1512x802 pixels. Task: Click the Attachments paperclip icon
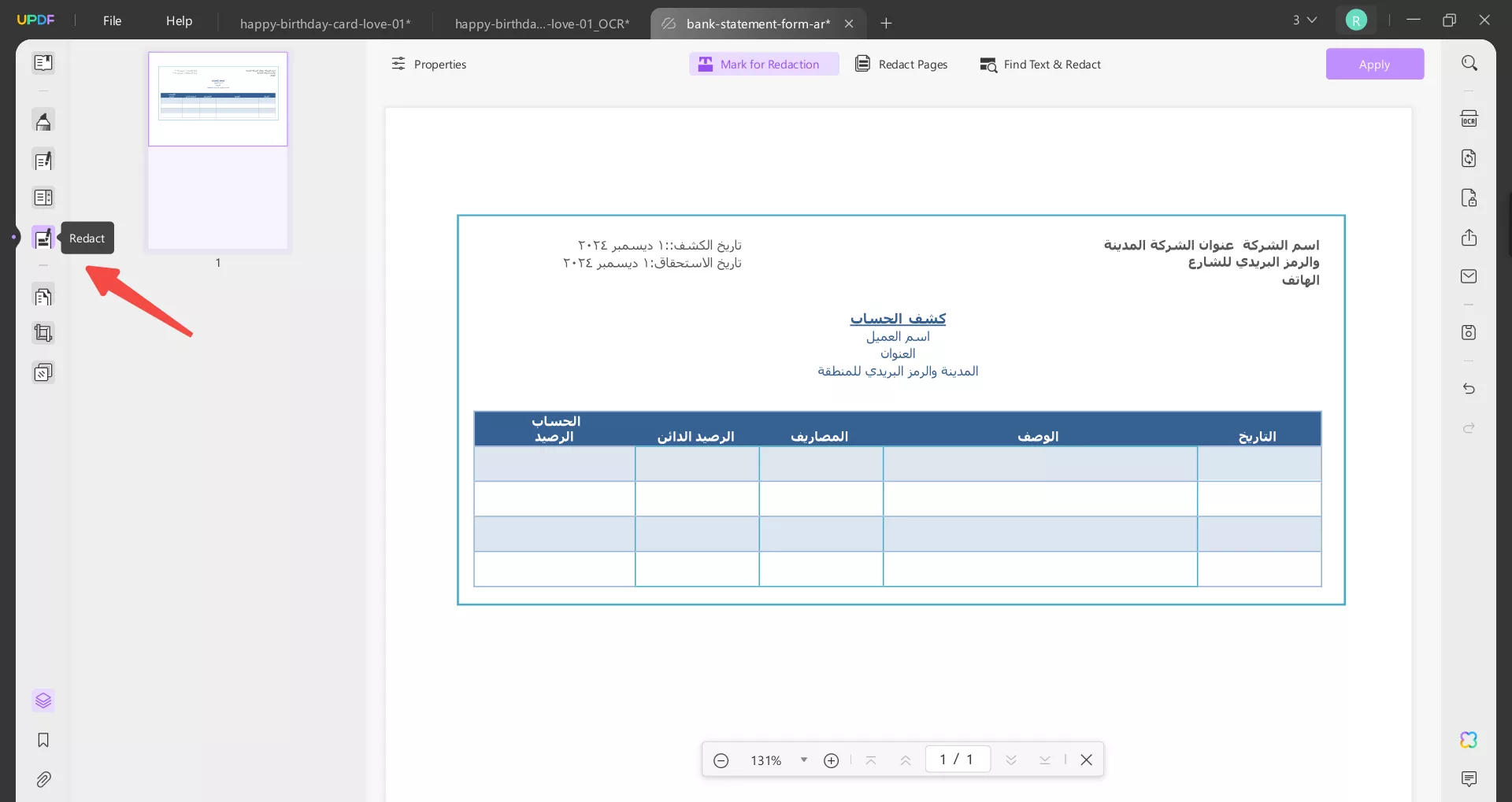tap(43, 779)
